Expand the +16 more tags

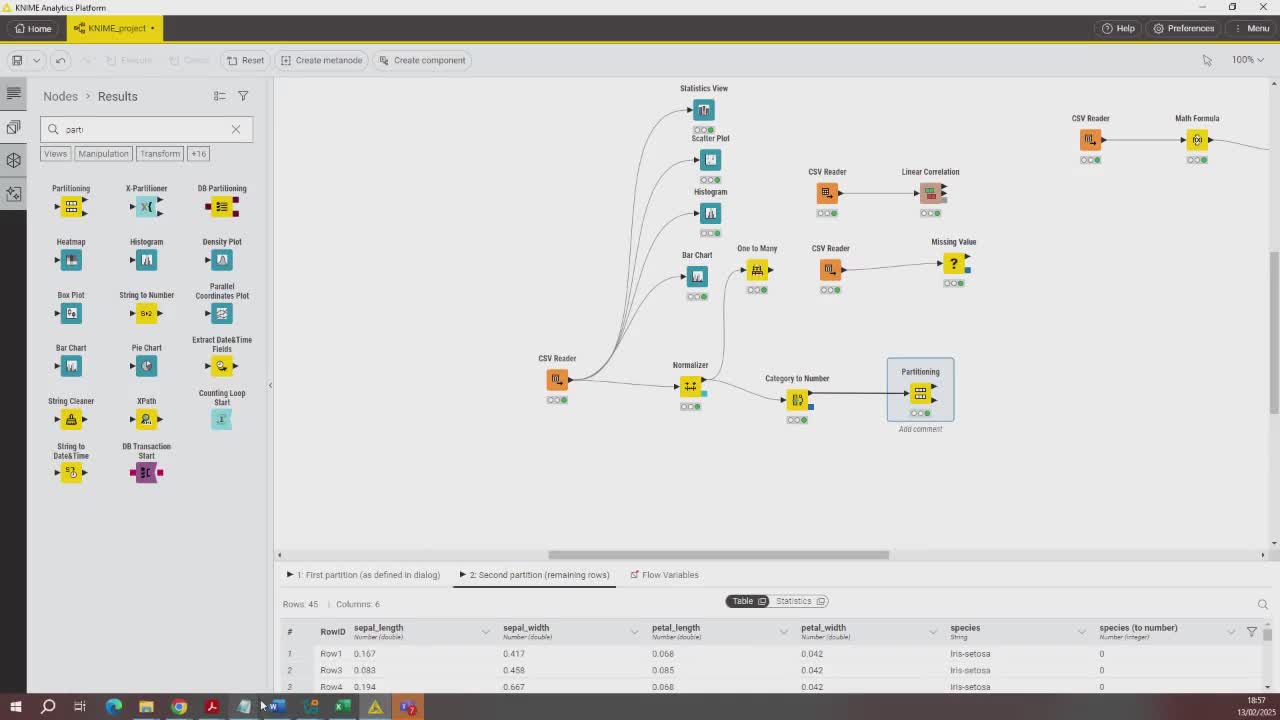(198, 154)
